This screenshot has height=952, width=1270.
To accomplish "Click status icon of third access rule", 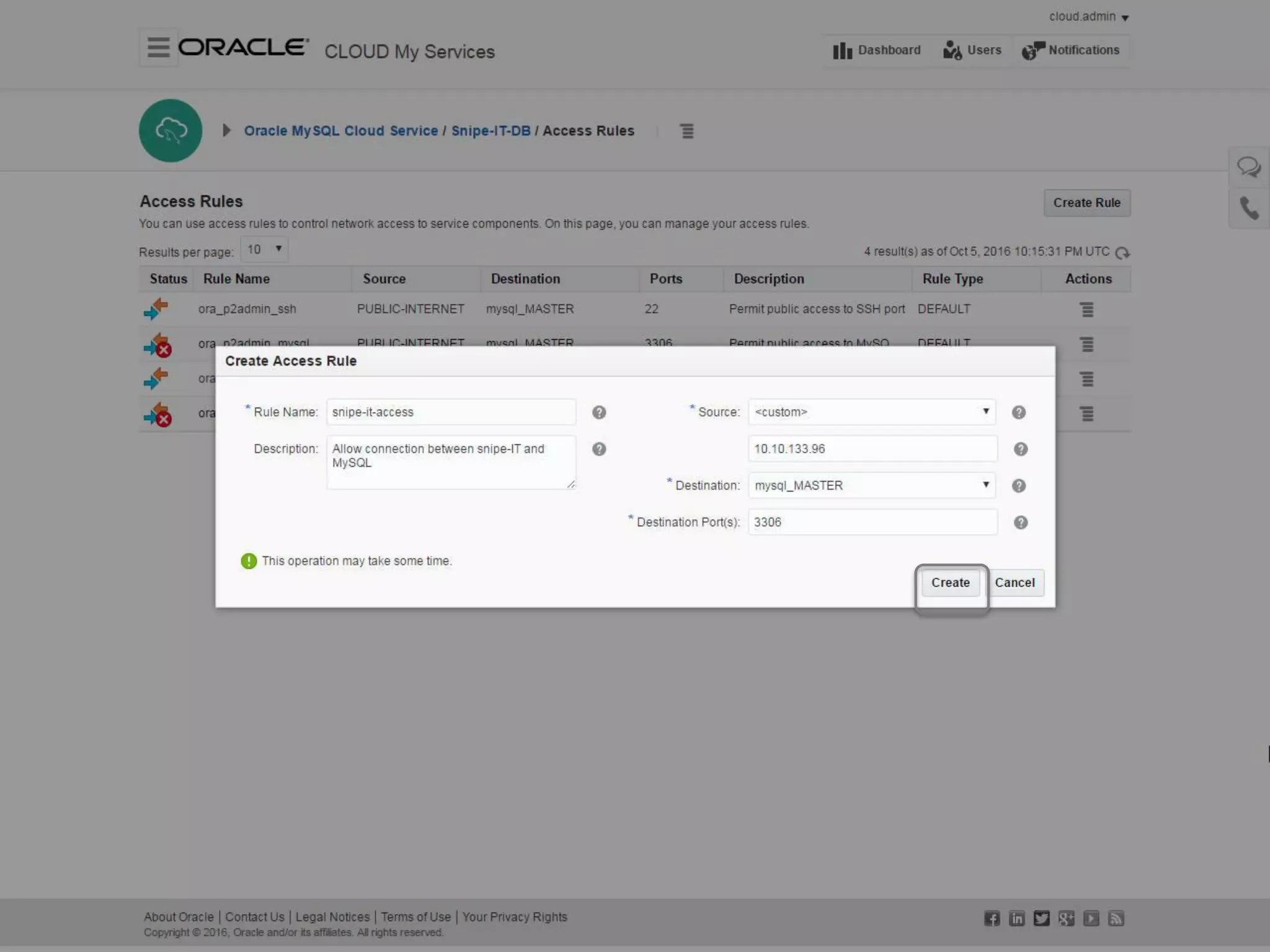I will 156,378.
